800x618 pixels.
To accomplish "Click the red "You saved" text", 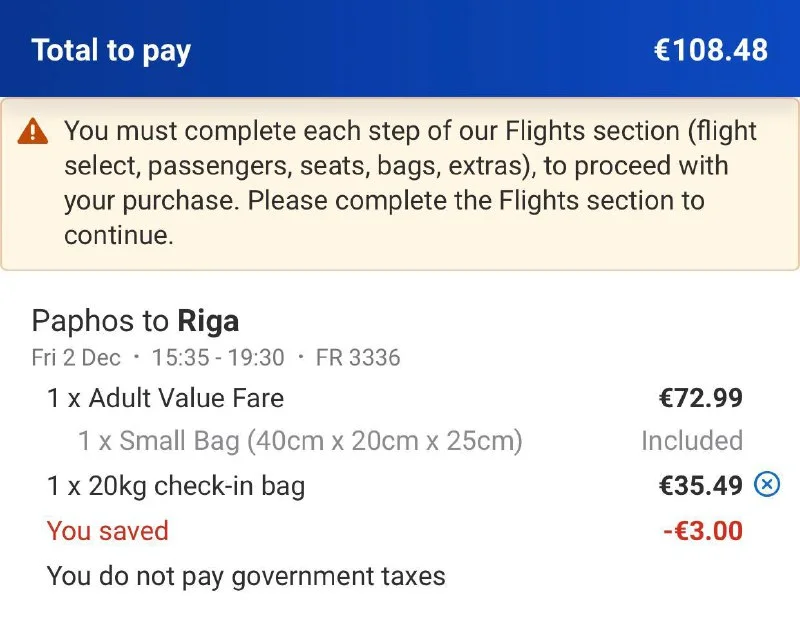I will tap(108, 531).
